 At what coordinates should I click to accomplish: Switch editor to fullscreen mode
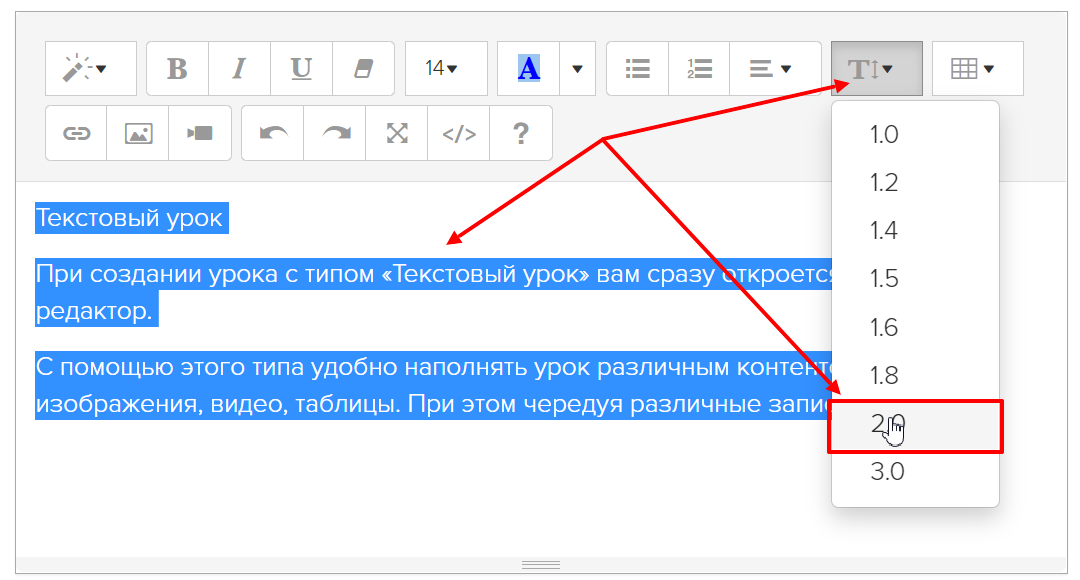397,133
